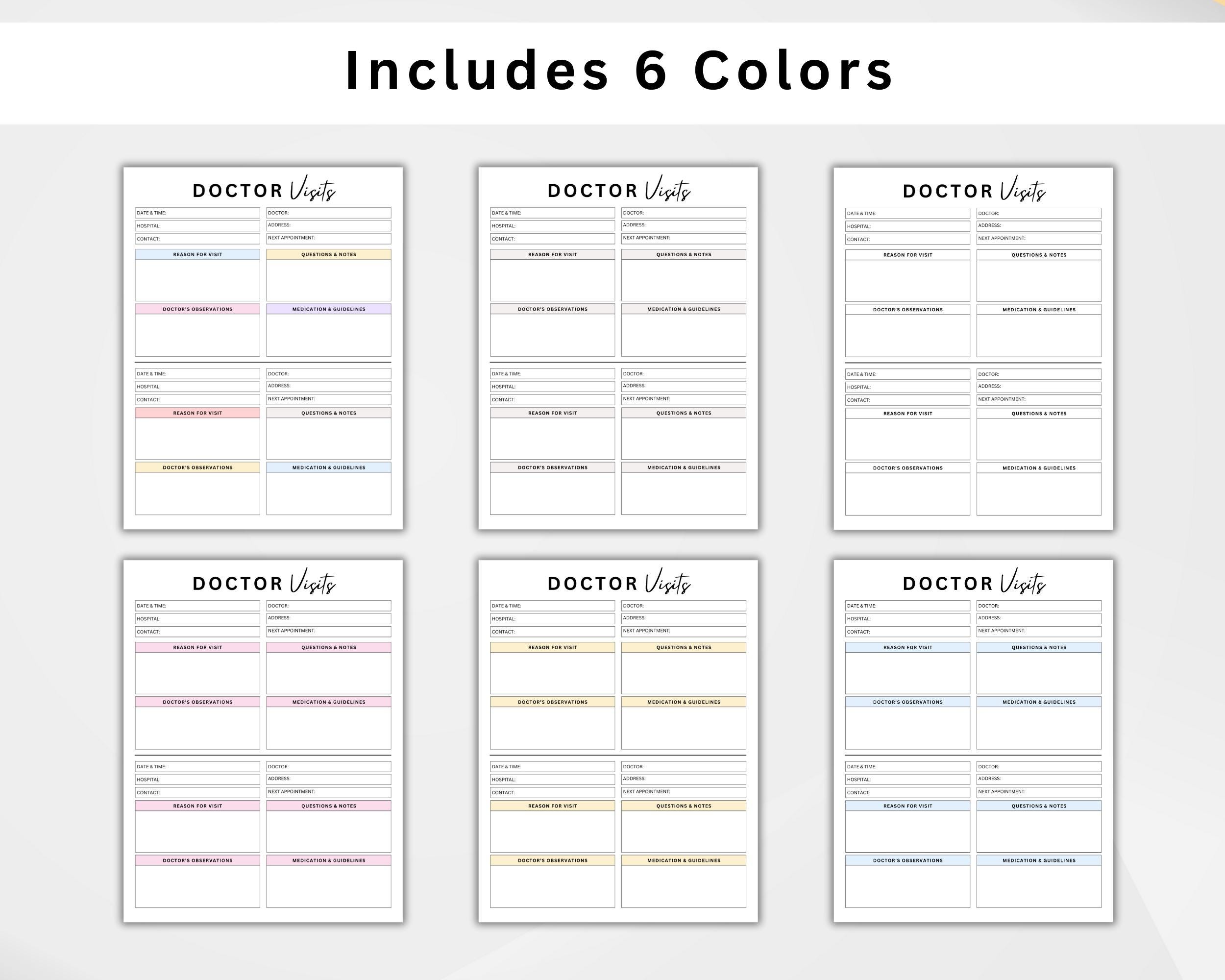Click the pink DOCTOR'S OBSERVATIONS header
1225x980 pixels.
coord(197,309)
